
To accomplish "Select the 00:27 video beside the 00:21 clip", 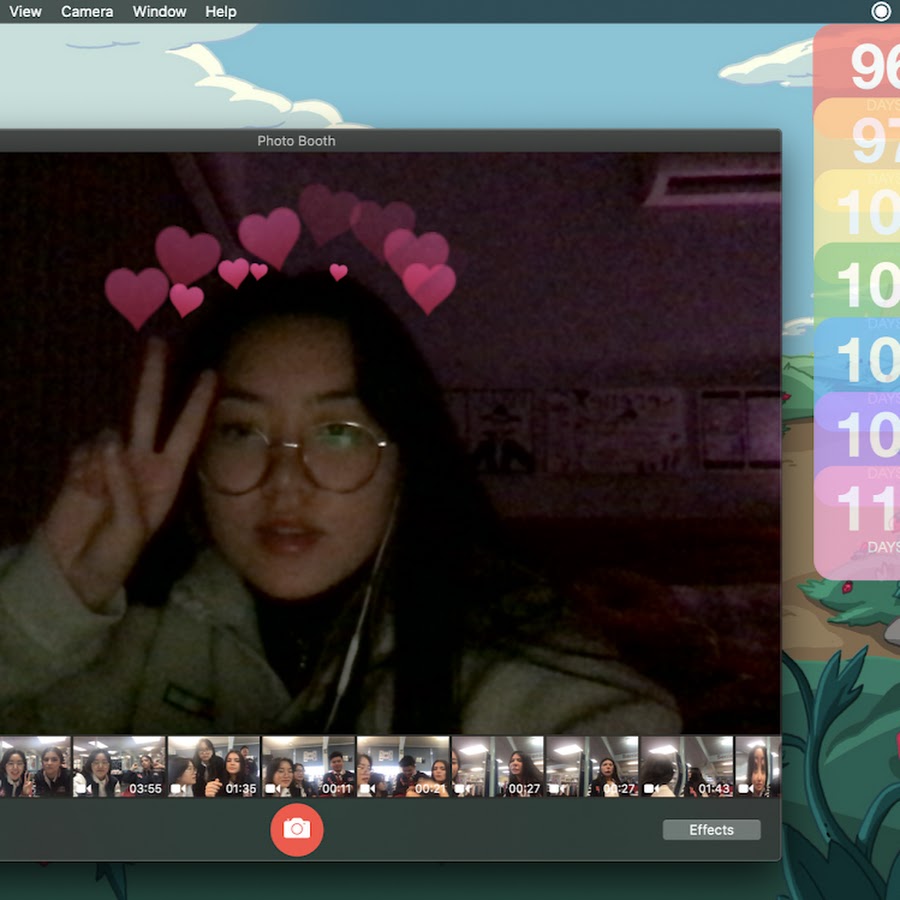I will 498,766.
